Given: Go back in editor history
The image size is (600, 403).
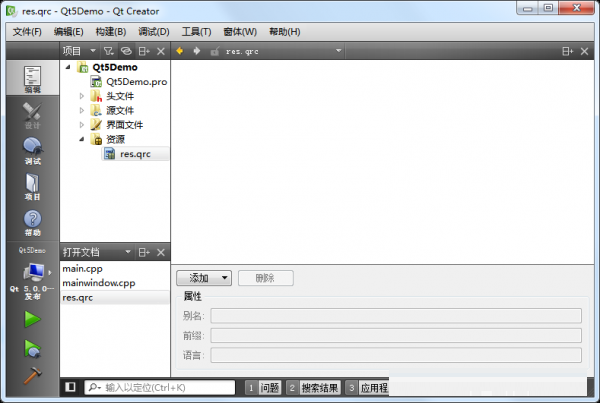Looking at the screenshot, I should 179,51.
